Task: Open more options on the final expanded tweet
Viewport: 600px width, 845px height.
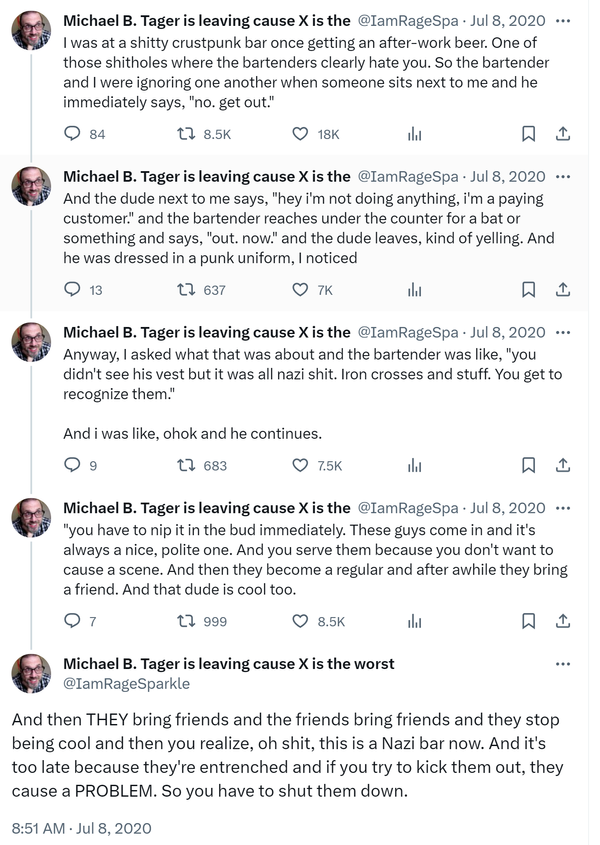Action: point(563,664)
